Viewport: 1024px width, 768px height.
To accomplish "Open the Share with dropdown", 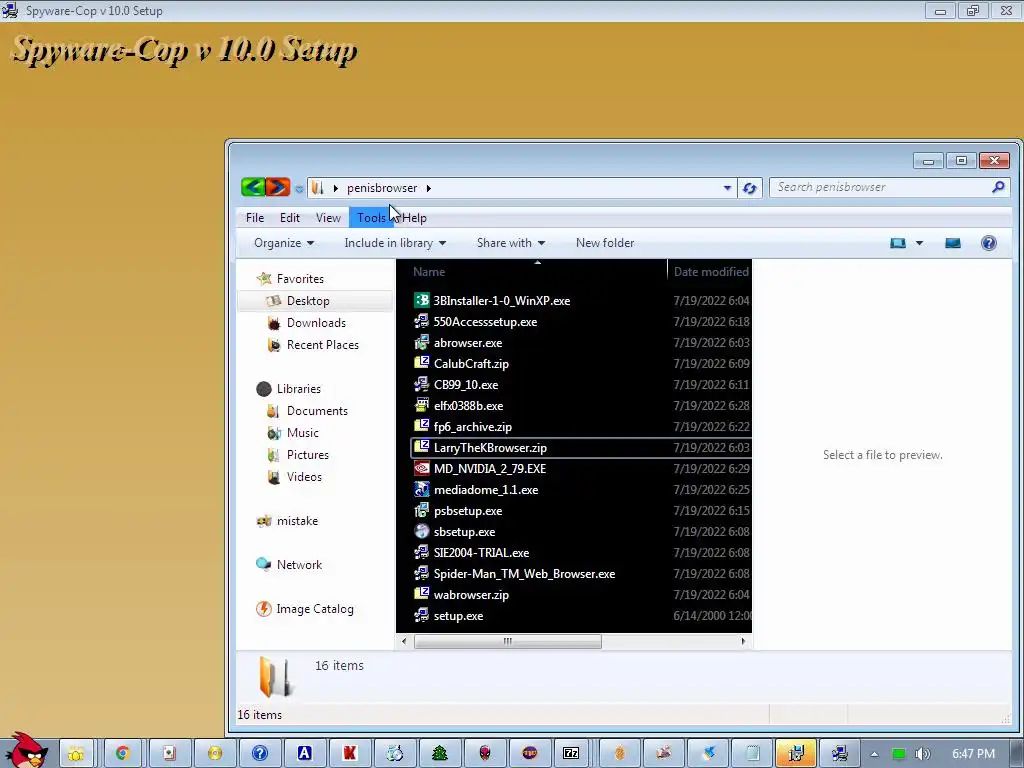I will click(x=511, y=243).
